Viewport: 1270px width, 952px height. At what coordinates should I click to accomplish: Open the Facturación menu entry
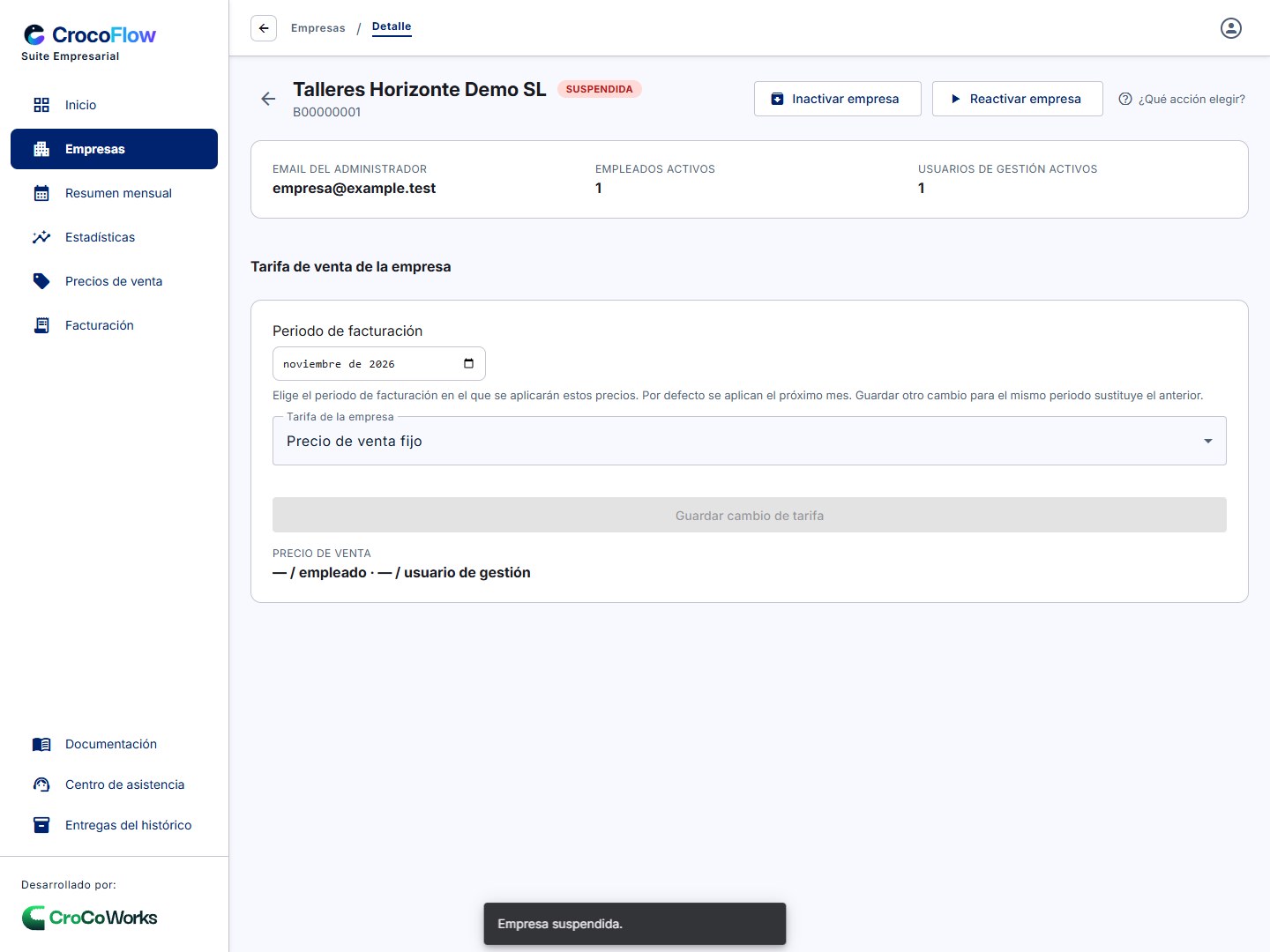tap(114, 325)
